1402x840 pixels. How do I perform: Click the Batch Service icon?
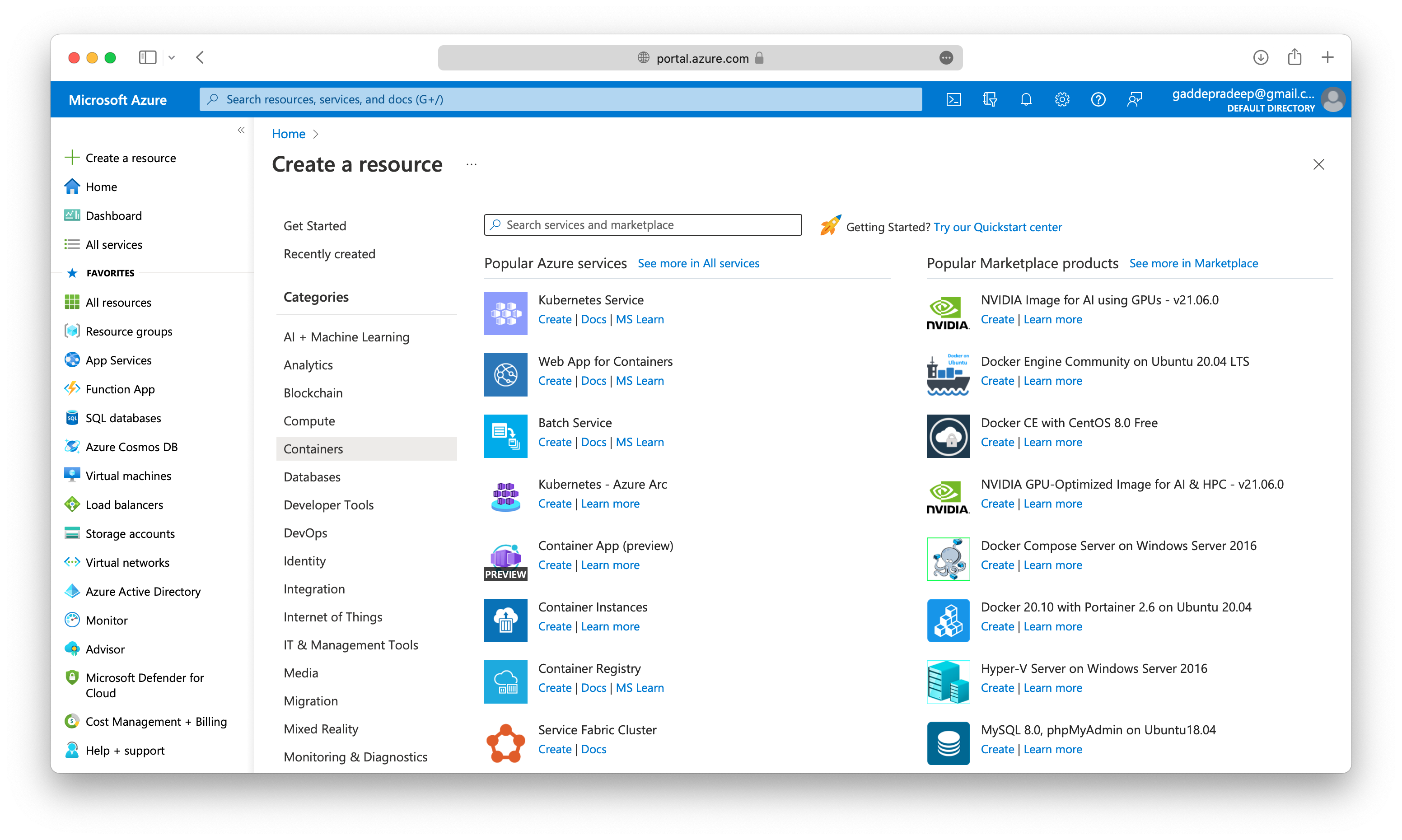pos(505,436)
